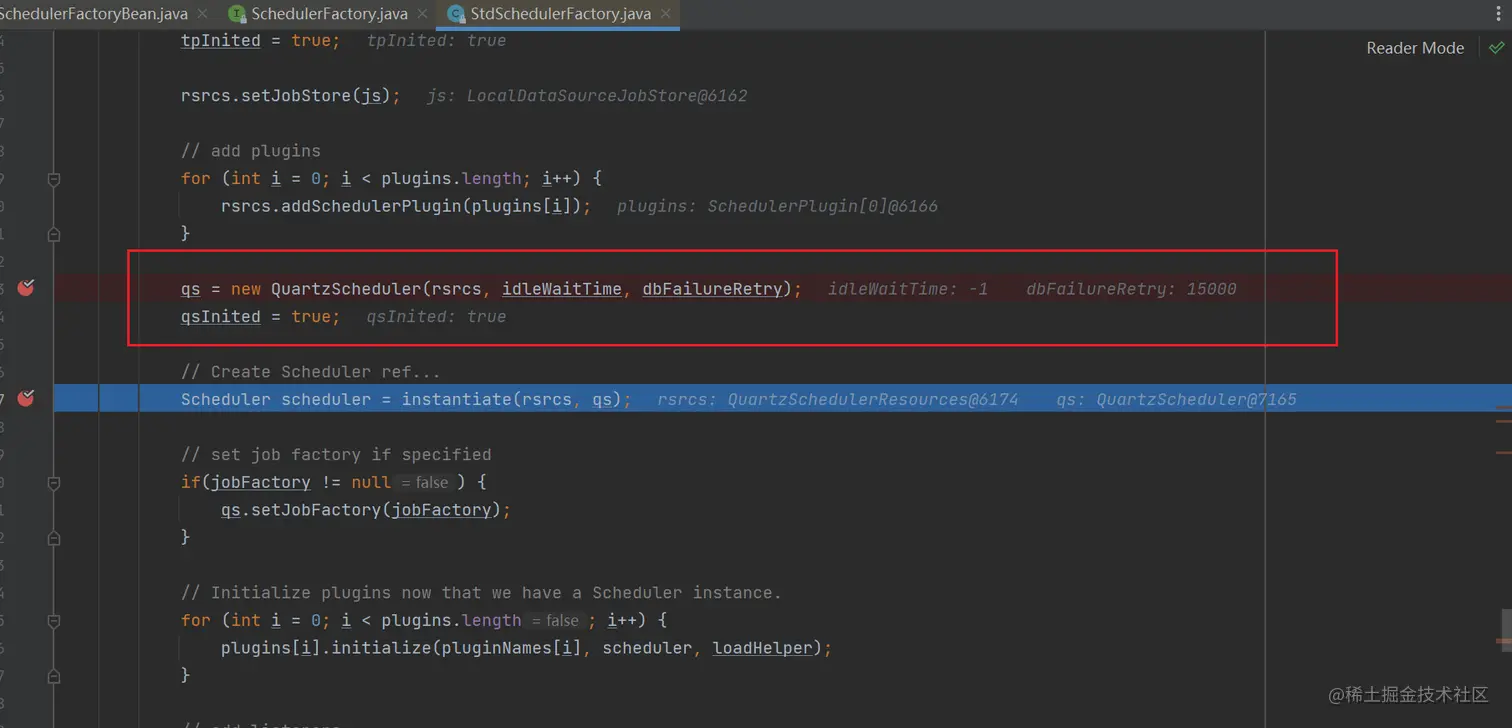The image size is (1512, 728).
Task: Click the 'tpInited = true;' statement
Action: tap(260, 41)
